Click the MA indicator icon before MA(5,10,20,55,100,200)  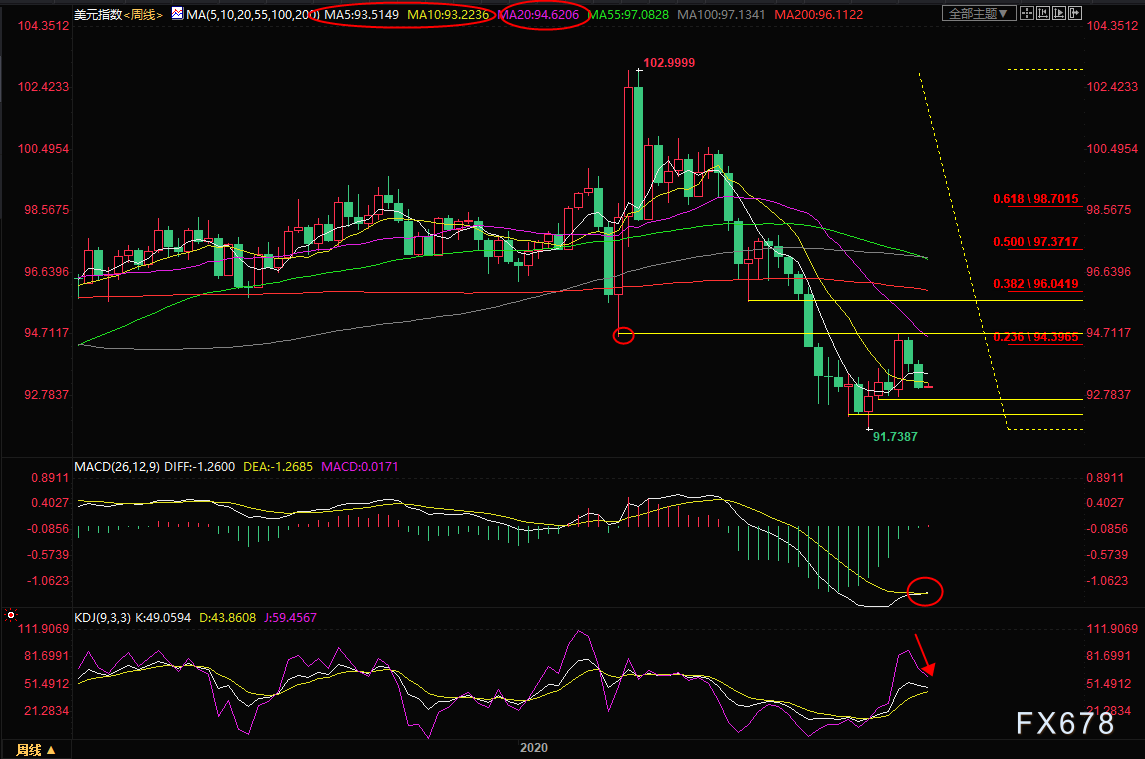point(177,14)
